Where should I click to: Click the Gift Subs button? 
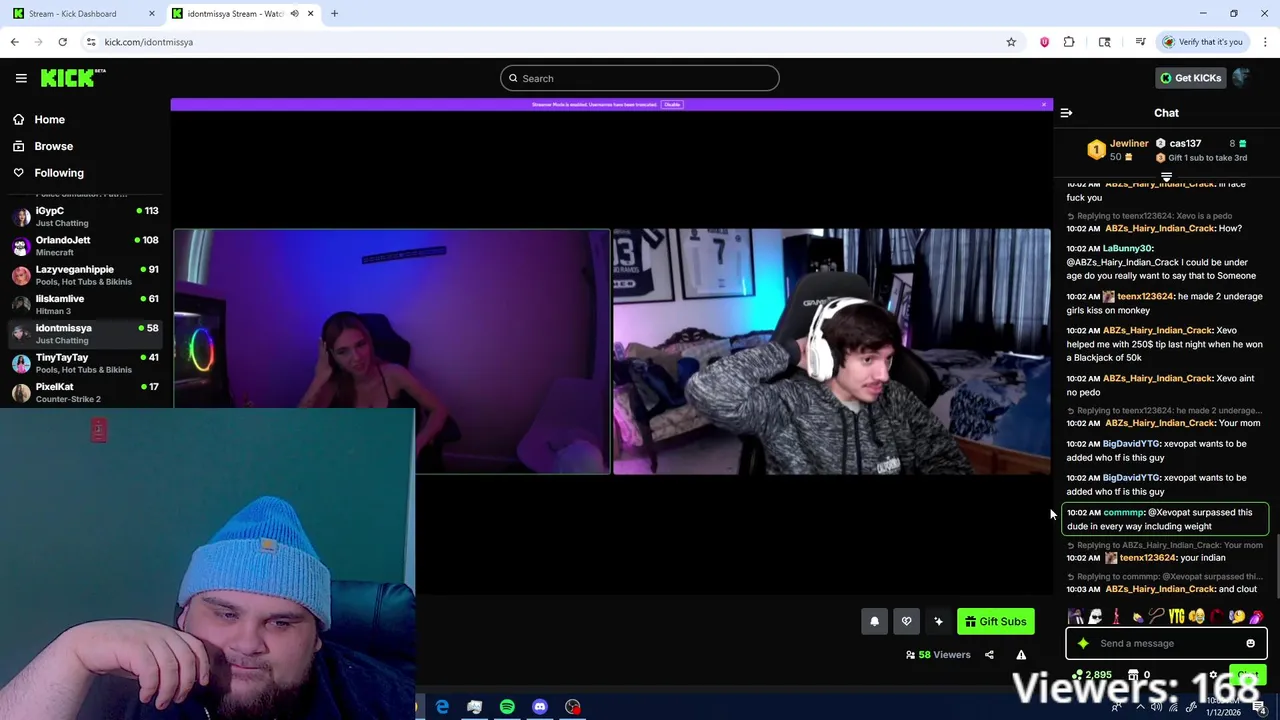[995, 622]
